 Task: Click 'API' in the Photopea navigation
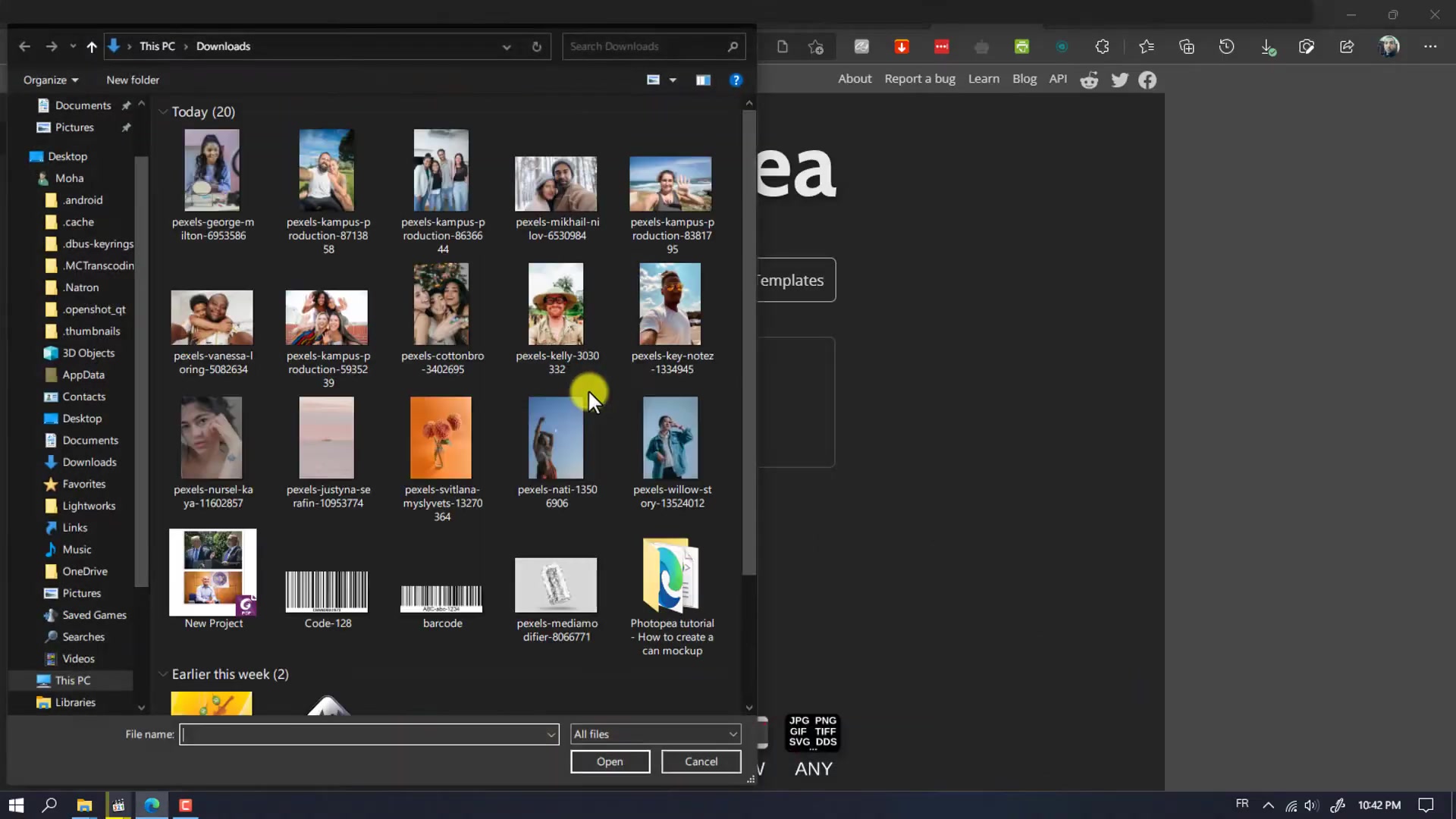1058,78
